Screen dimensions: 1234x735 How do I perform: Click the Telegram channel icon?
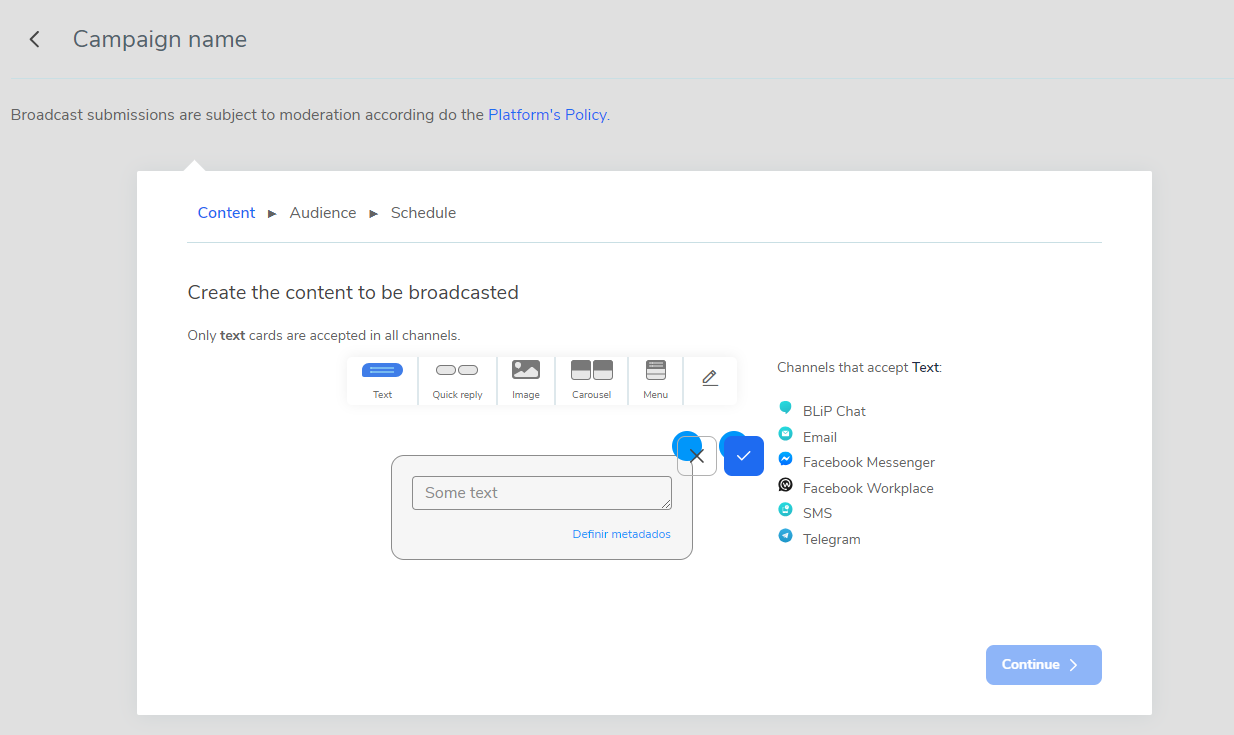785,536
